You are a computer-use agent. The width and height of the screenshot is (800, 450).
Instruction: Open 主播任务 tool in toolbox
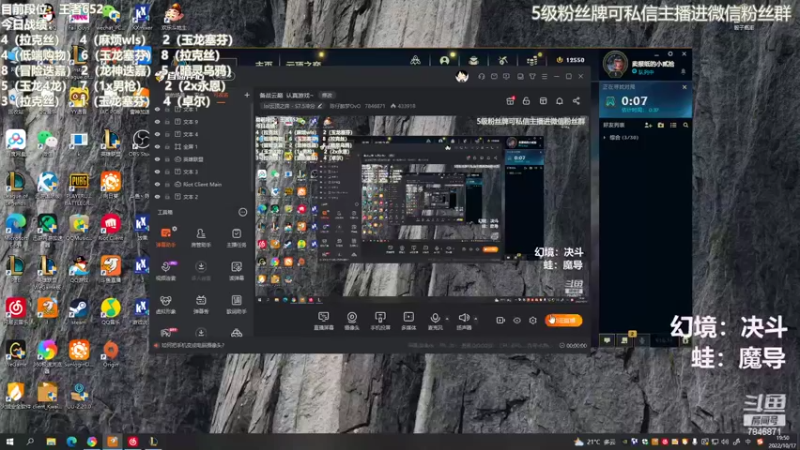(236, 237)
